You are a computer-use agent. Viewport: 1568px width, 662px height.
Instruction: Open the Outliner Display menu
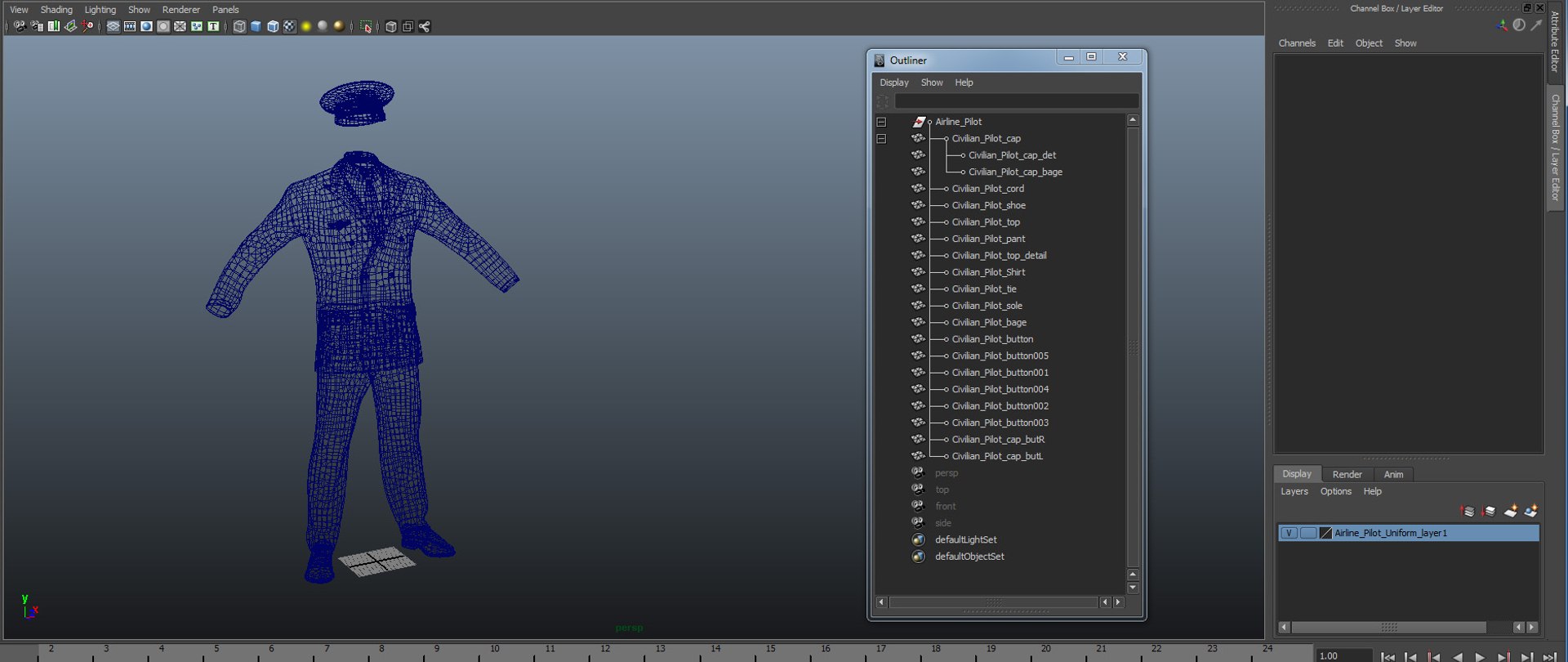coord(894,83)
